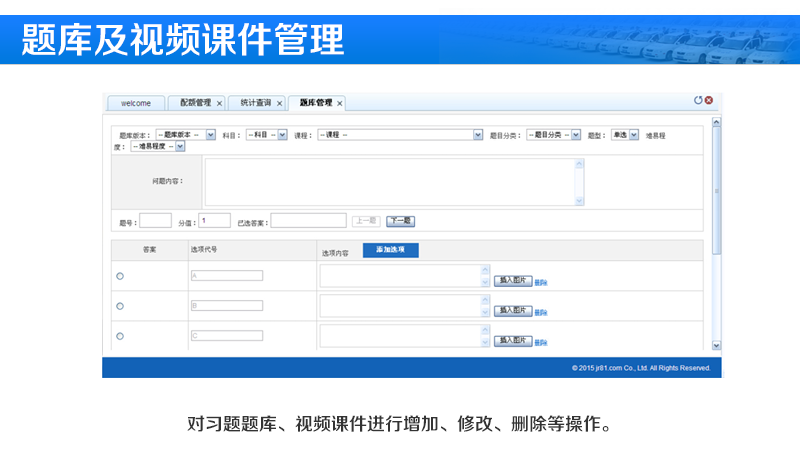Select the radio button for option C
Screen dimensions: 800x467
120,336
